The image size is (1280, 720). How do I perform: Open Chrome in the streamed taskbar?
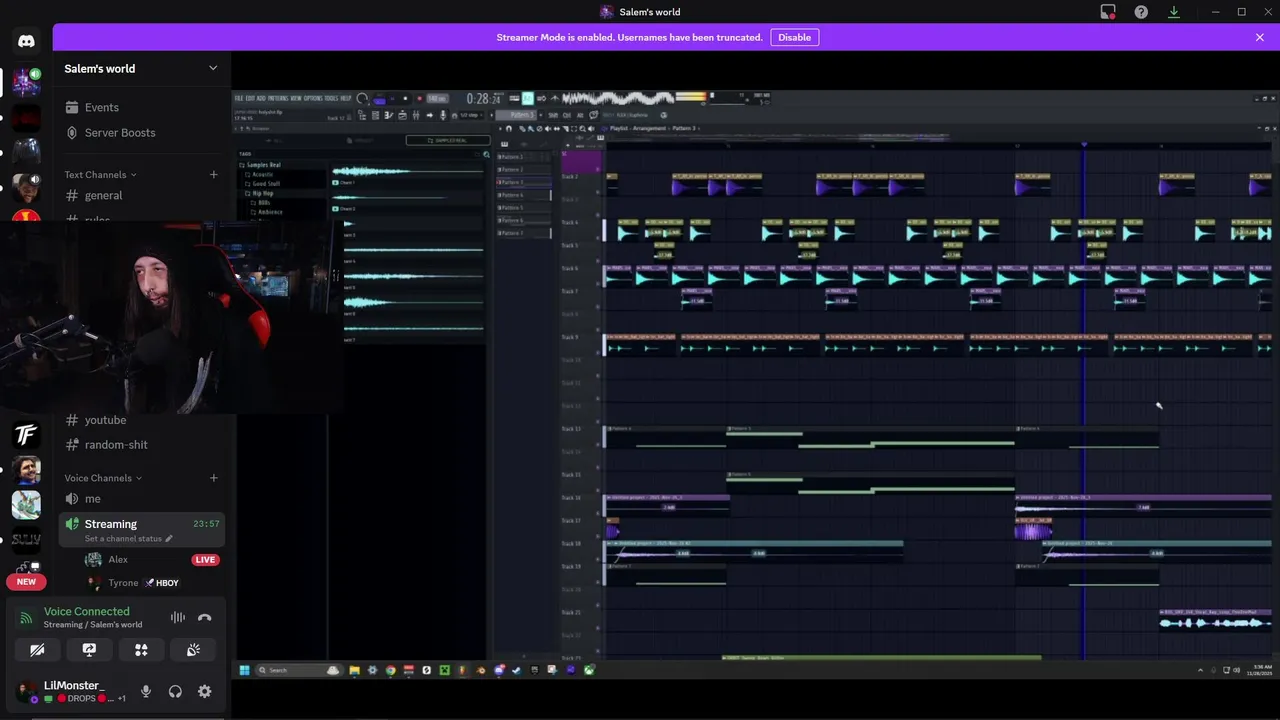(391, 670)
